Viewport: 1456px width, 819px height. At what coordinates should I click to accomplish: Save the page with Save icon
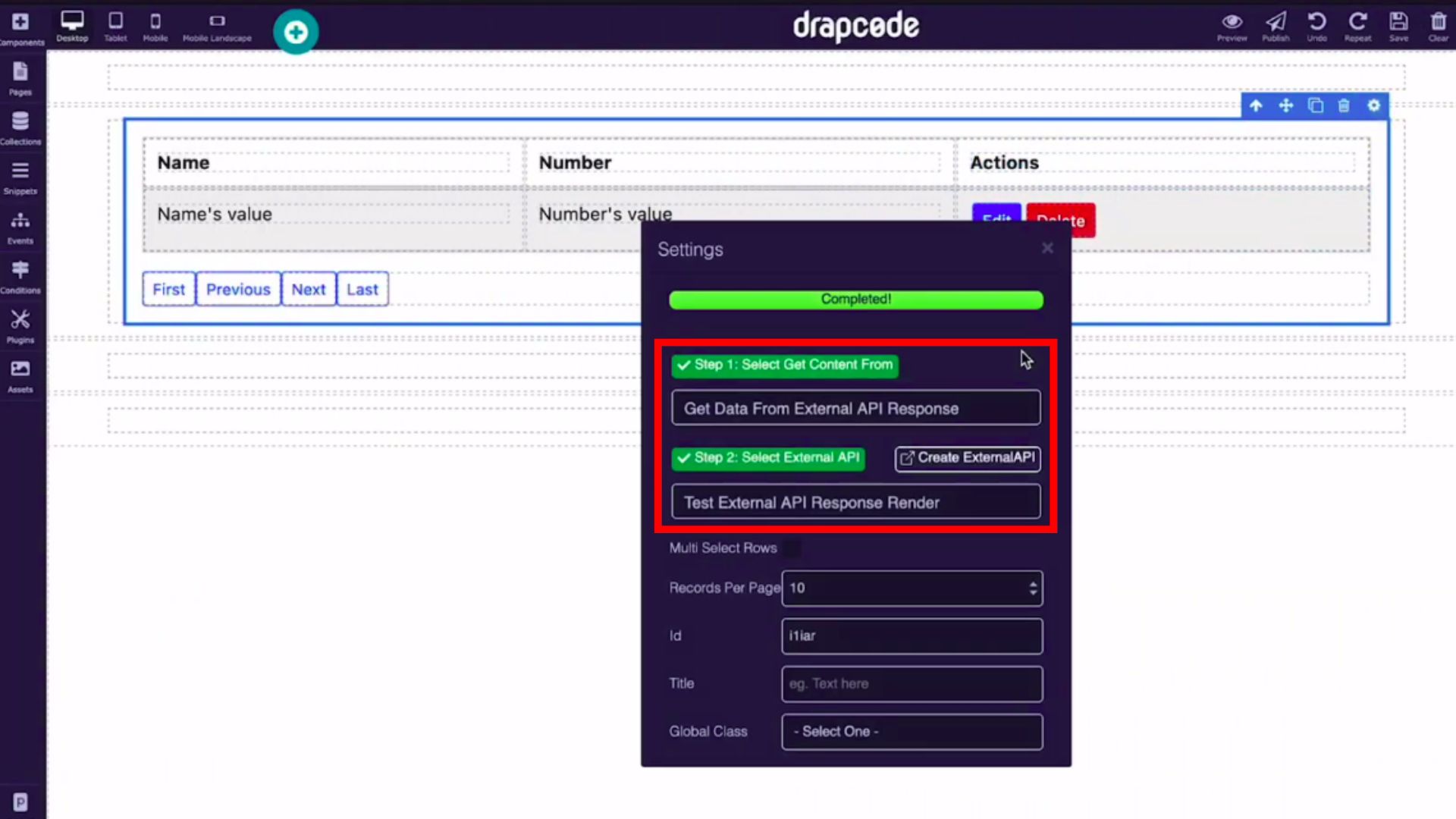point(1398,26)
